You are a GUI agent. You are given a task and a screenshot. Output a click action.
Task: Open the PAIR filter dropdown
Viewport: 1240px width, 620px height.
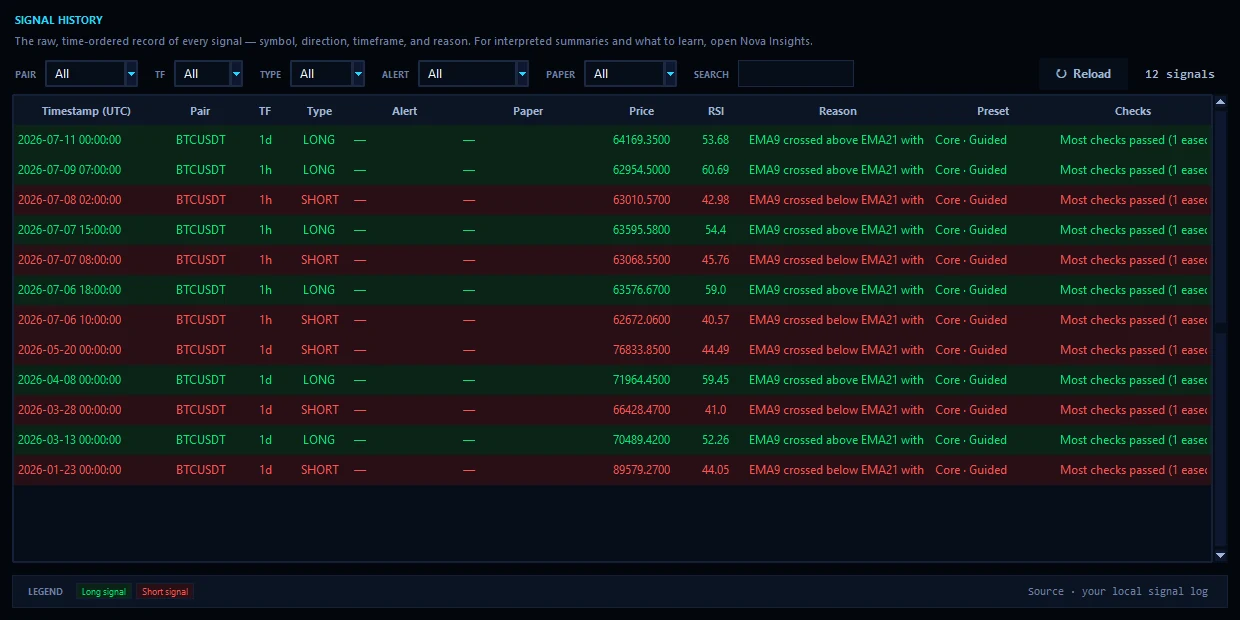tap(91, 74)
